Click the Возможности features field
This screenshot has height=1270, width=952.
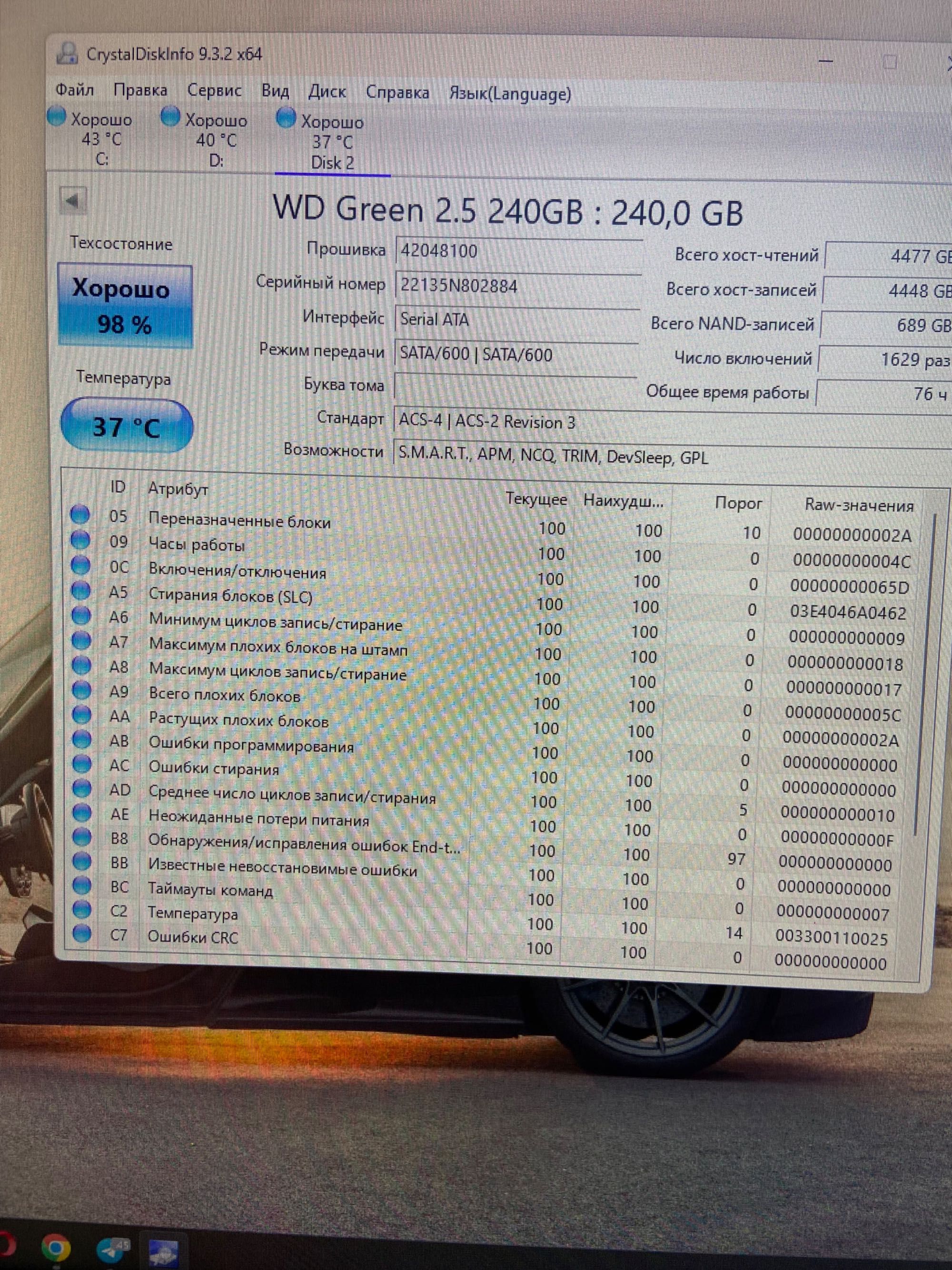tap(673, 458)
